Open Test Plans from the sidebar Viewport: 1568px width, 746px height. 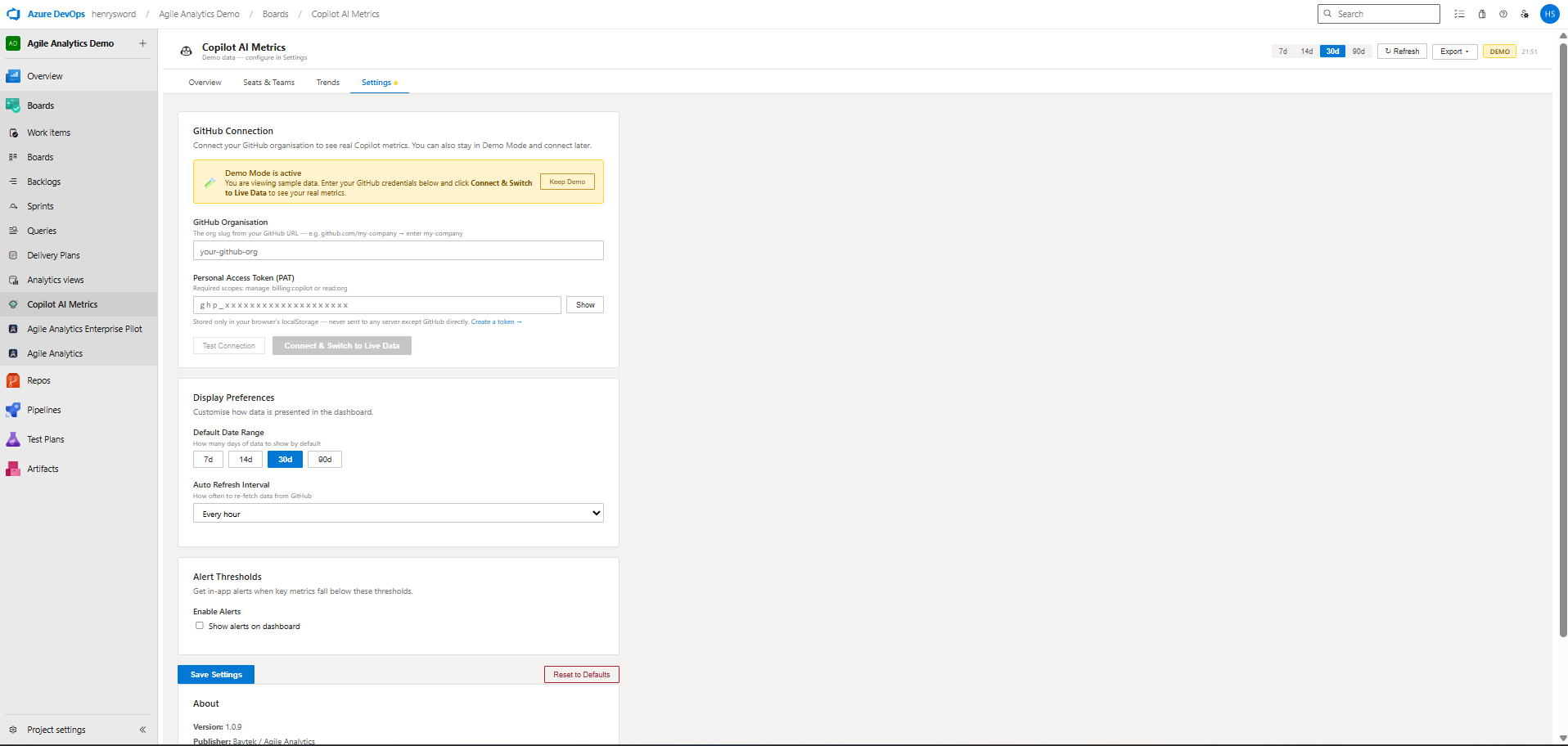tap(45, 438)
